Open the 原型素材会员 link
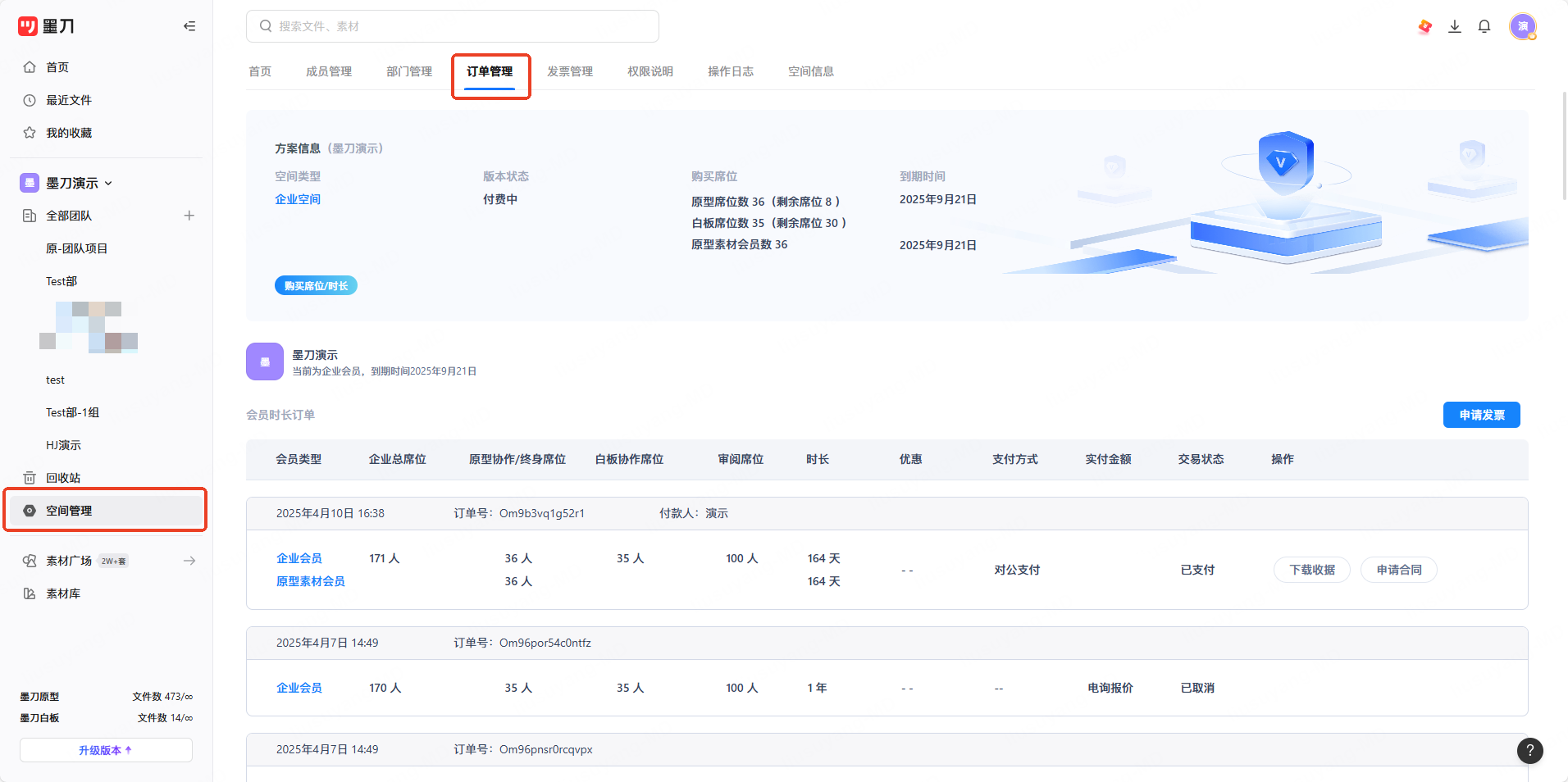The height and width of the screenshot is (782, 1568). tap(310, 581)
